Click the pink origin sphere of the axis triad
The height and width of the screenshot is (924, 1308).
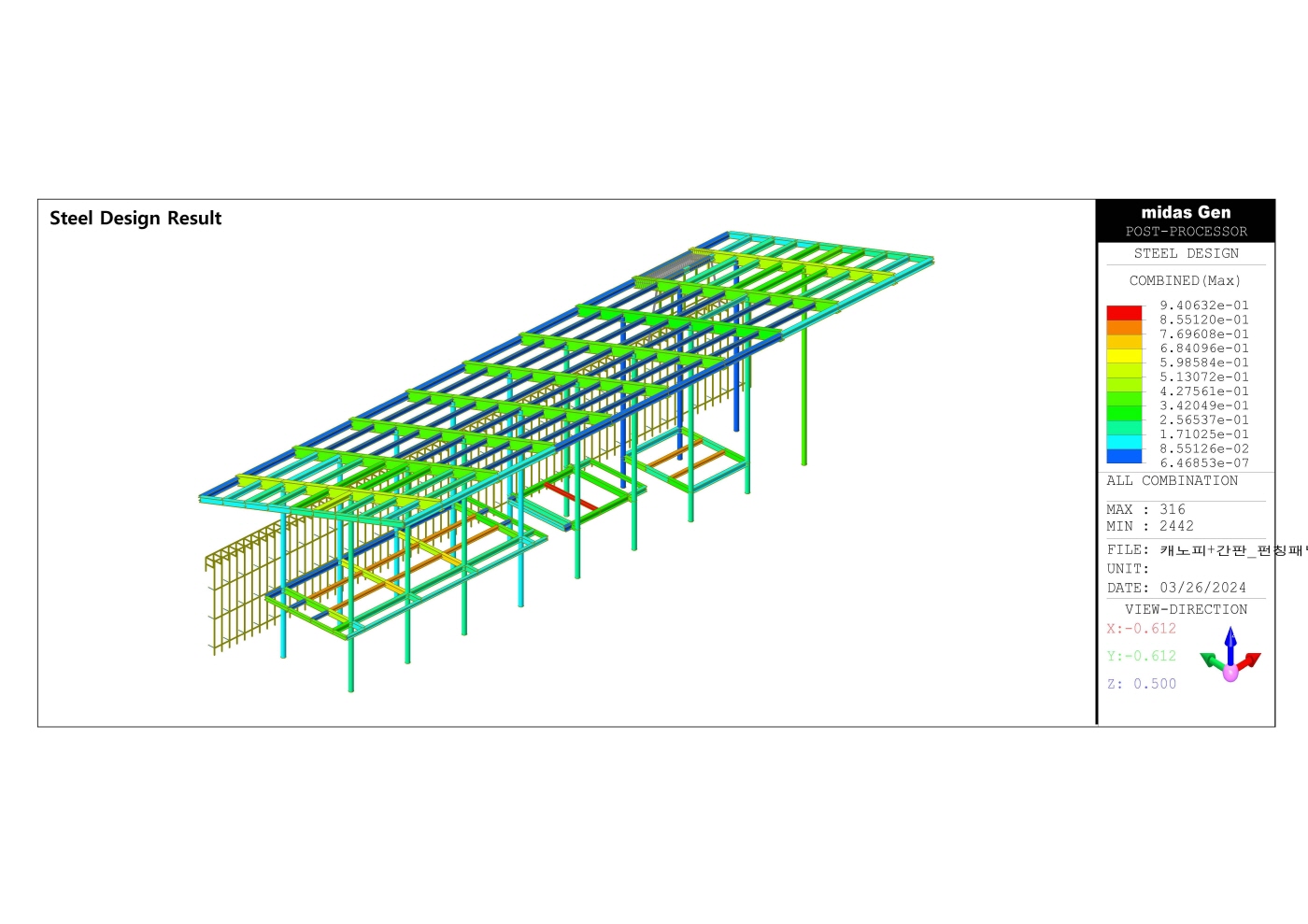1230,673
